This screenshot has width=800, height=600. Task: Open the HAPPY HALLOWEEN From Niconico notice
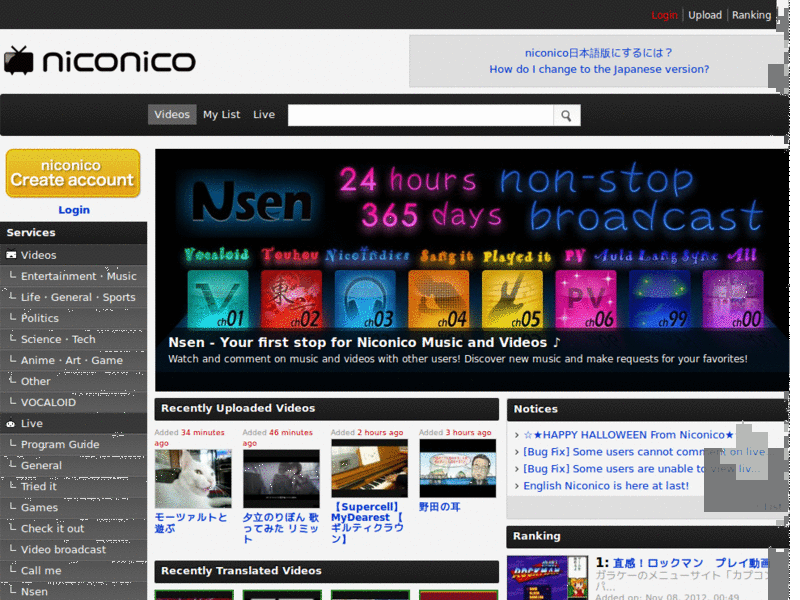click(629, 435)
